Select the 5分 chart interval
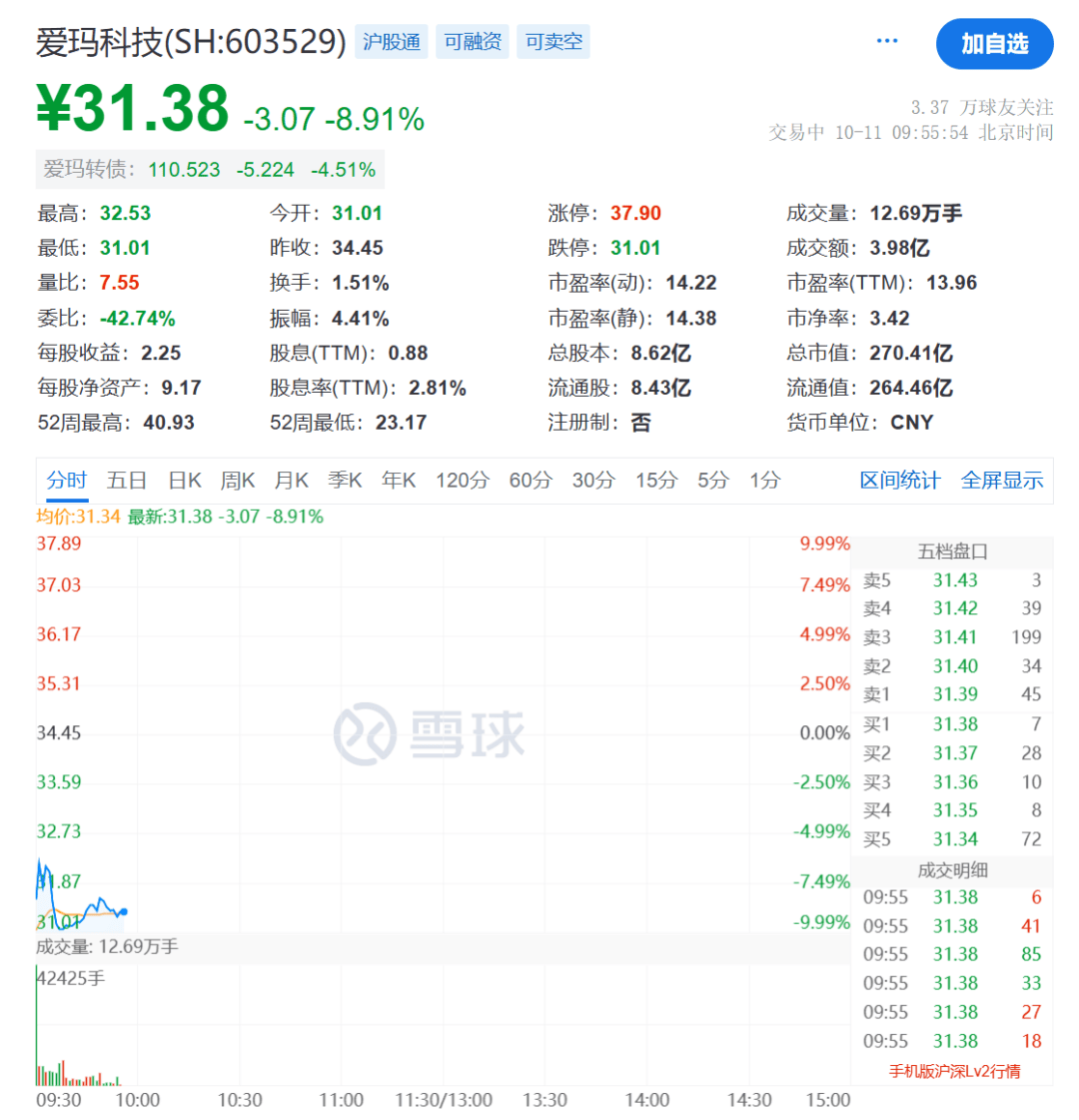The image size is (1079, 1120). click(712, 480)
